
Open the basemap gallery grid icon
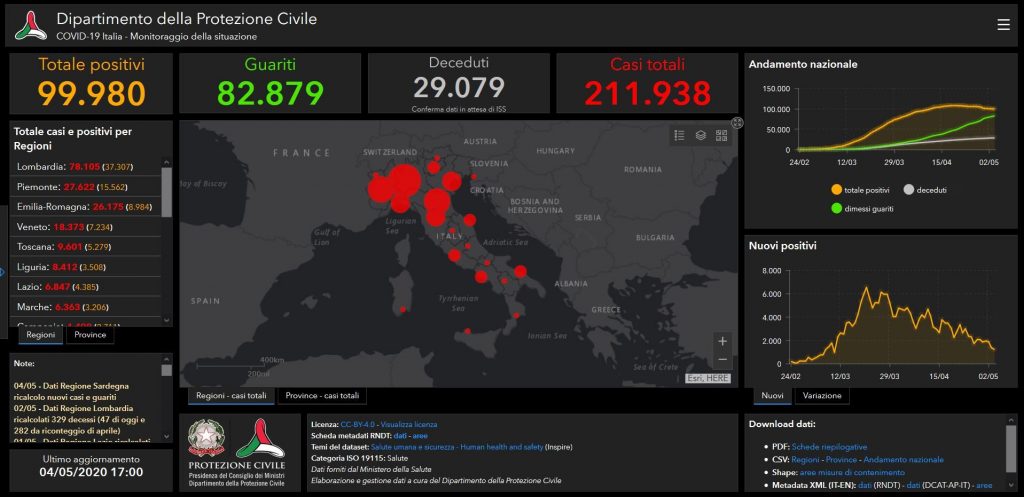pyautogui.click(x=721, y=135)
